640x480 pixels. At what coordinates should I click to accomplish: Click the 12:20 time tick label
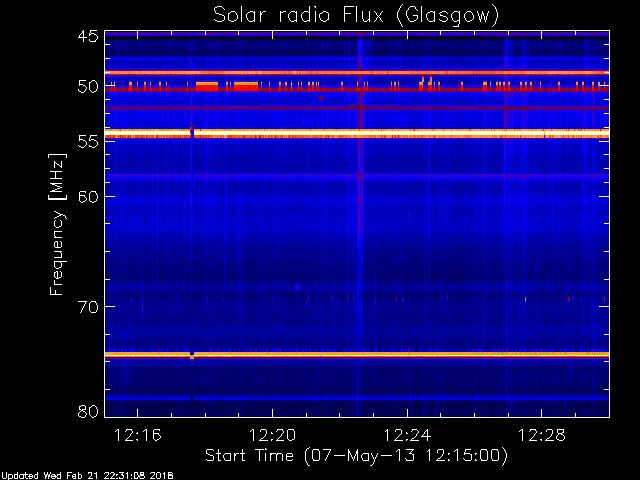coord(272,436)
